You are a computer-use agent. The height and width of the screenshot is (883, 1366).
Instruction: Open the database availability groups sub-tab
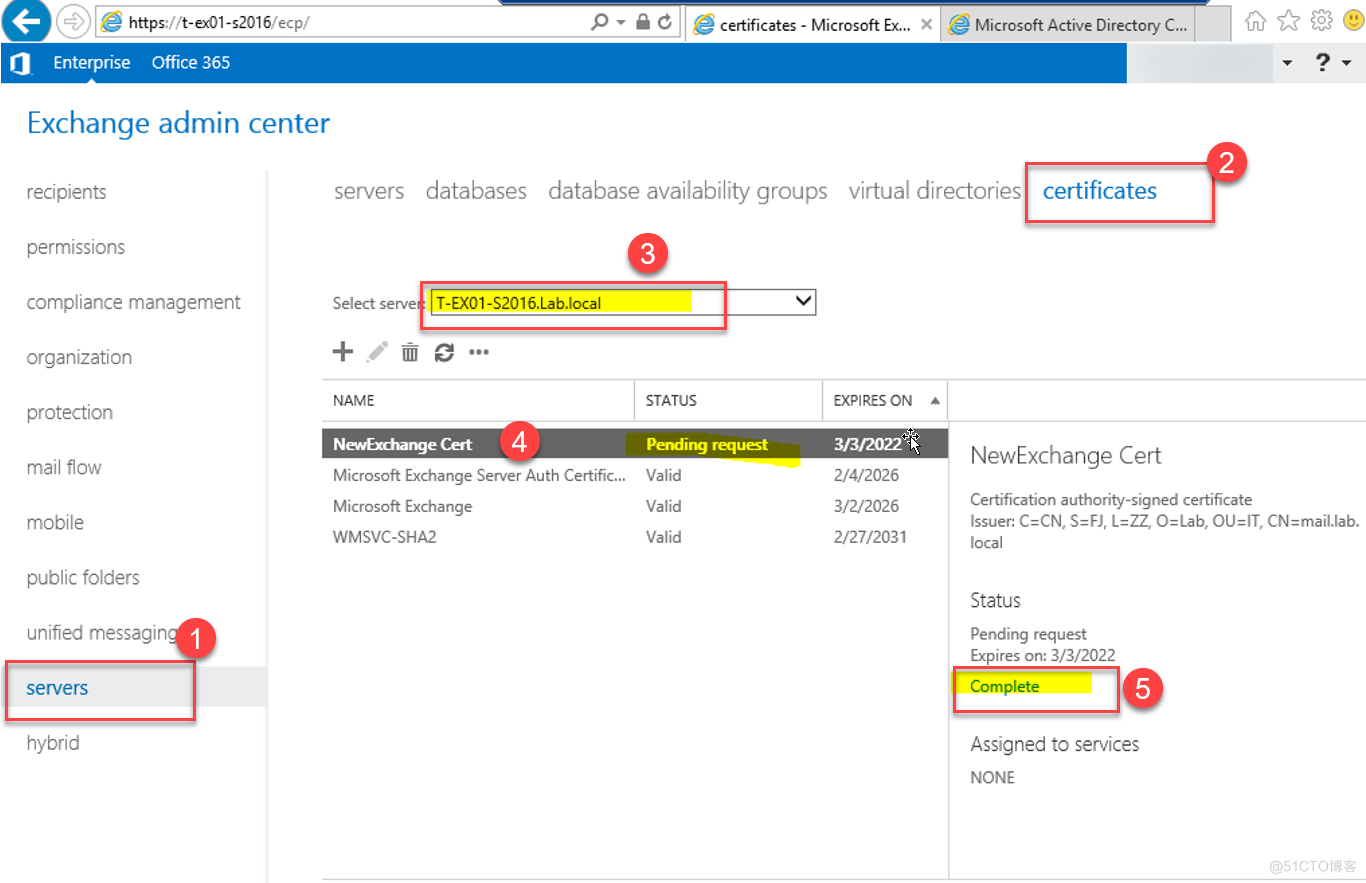click(x=688, y=190)
